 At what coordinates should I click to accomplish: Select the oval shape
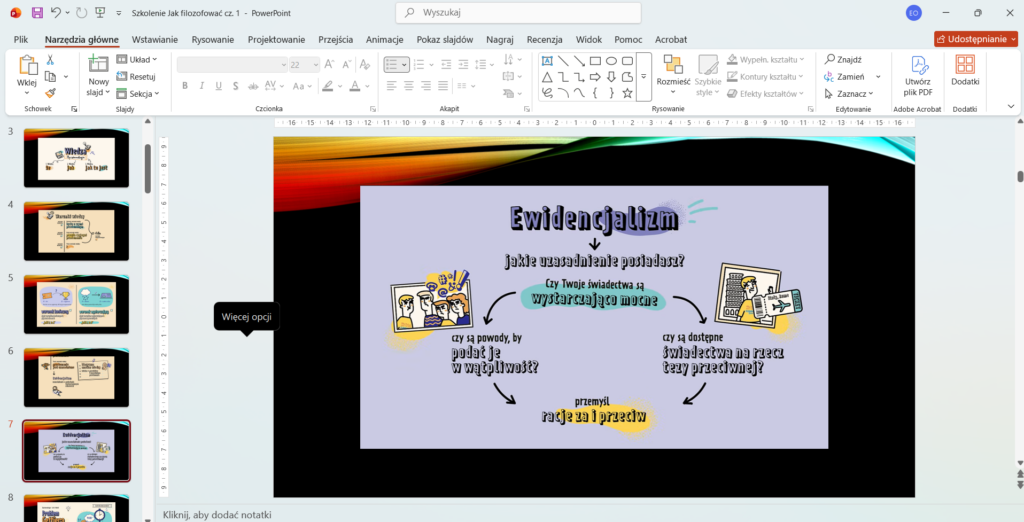(x=611, y=61)
